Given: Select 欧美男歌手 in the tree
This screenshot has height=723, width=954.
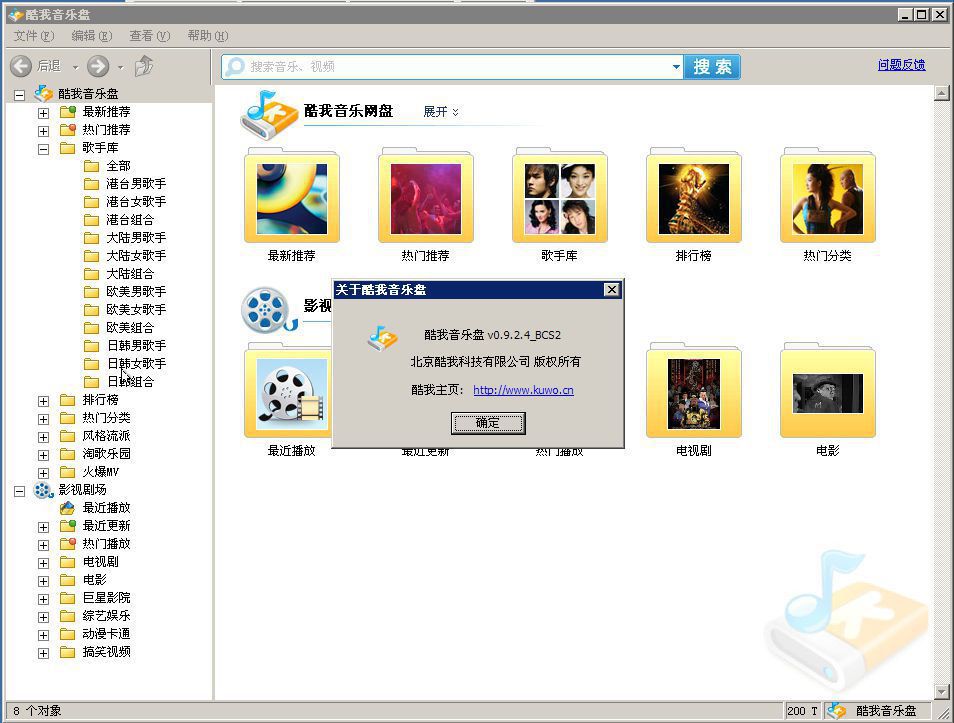Looking at the screenshot, I should click(x=136, y=292).
